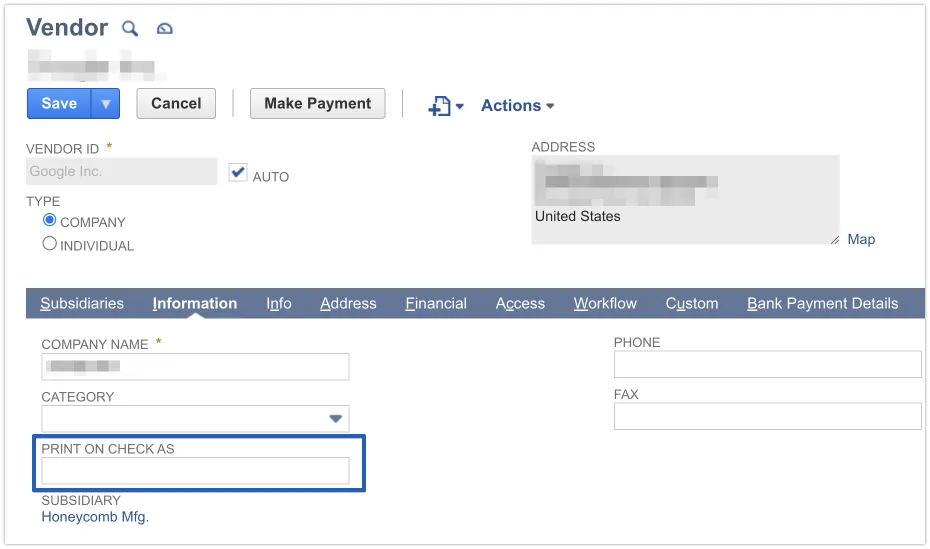
Task: Switch to the Workflow tab
Action: 605,304
